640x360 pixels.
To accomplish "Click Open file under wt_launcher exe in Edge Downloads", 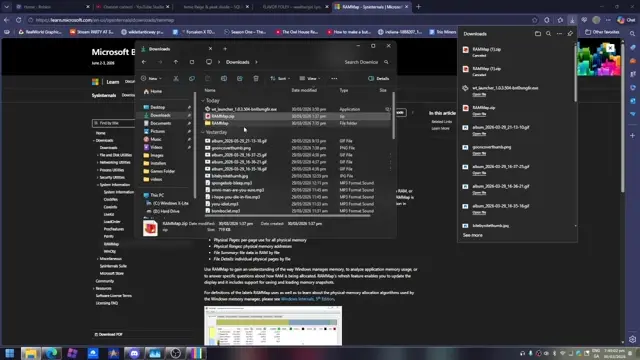I will tap(479, 95).
